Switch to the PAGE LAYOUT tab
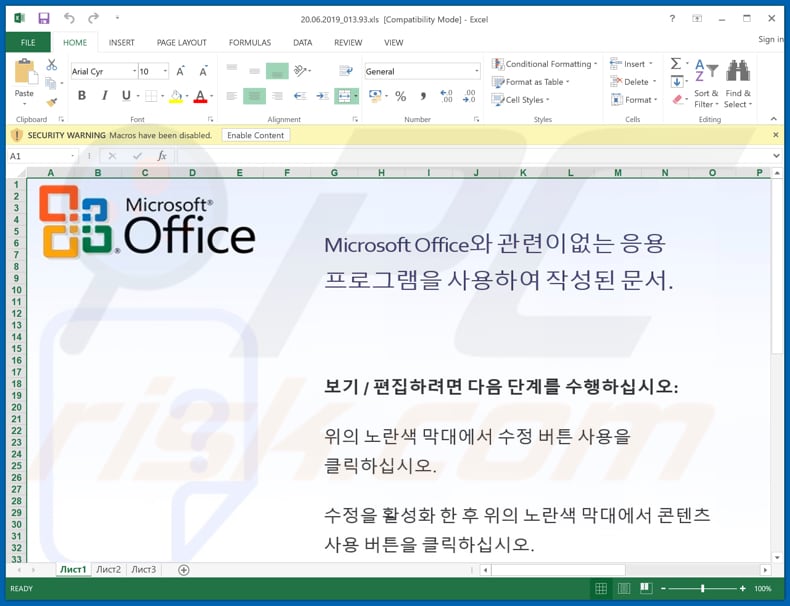Viewport: 790px width, 606px height. click(181, 42)
